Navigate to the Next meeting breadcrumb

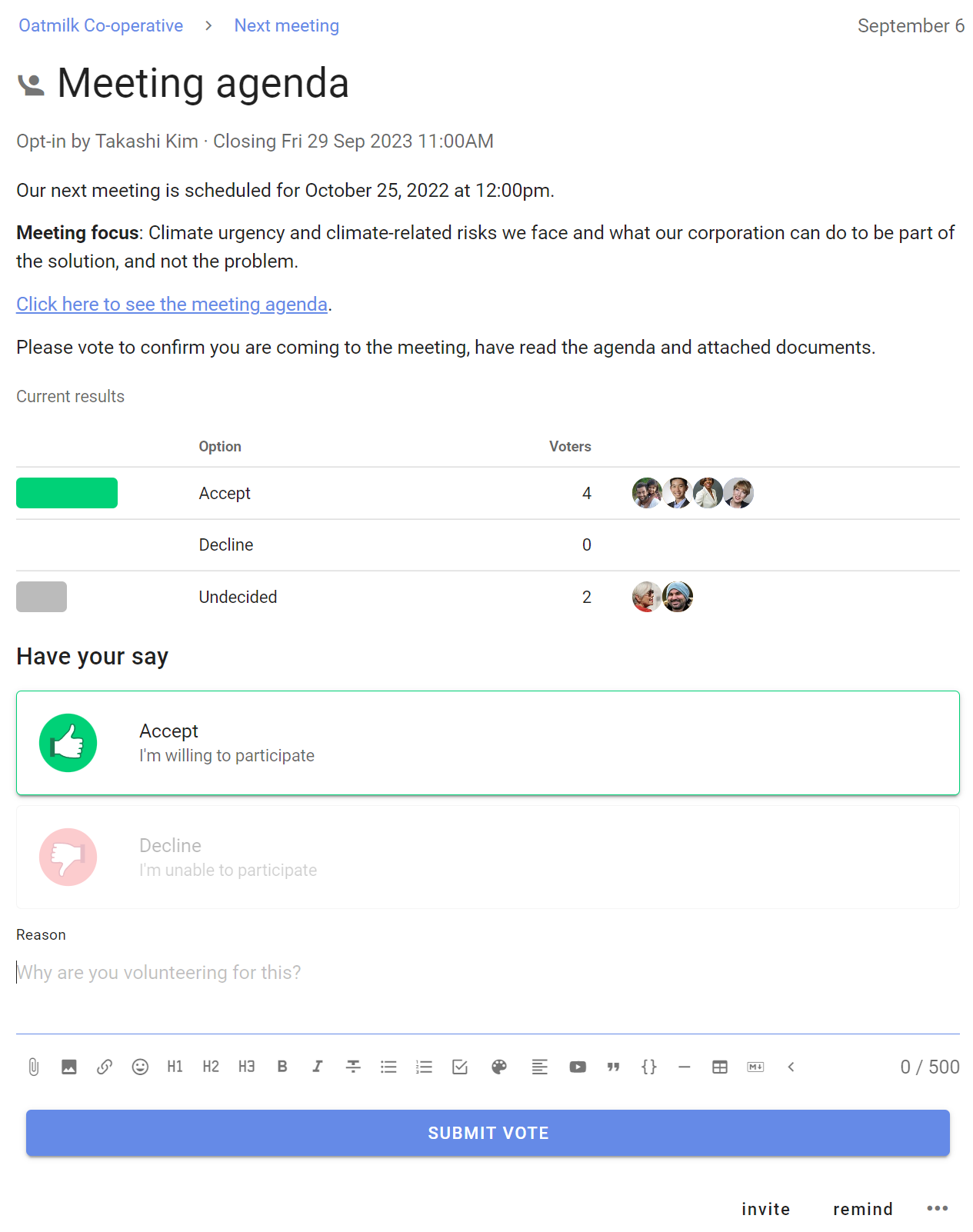[286, 25]
